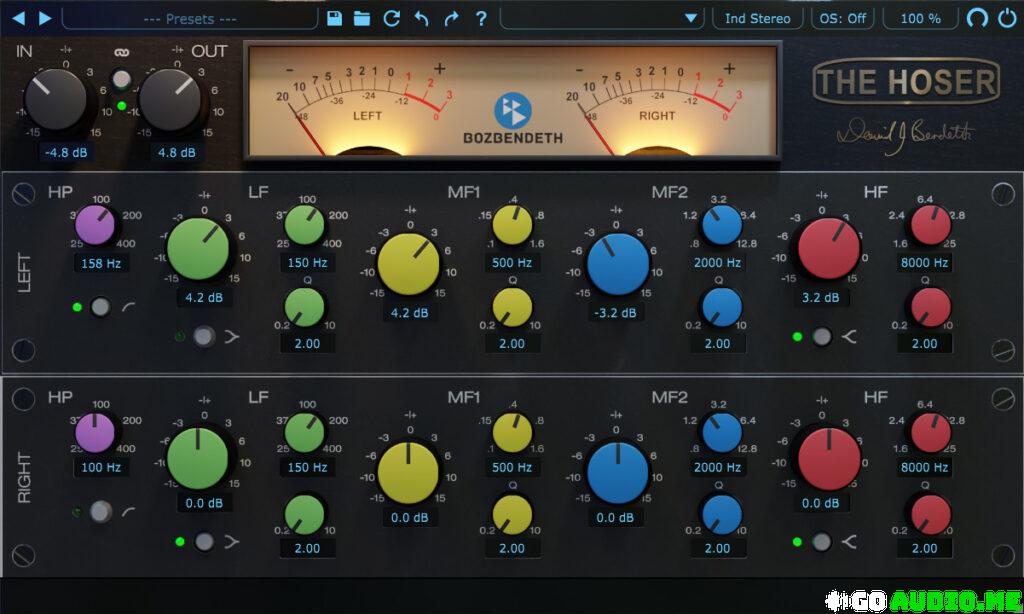1024x614 pixels.
Task: Open the 100 % scale selector
Action: (920, 19)
